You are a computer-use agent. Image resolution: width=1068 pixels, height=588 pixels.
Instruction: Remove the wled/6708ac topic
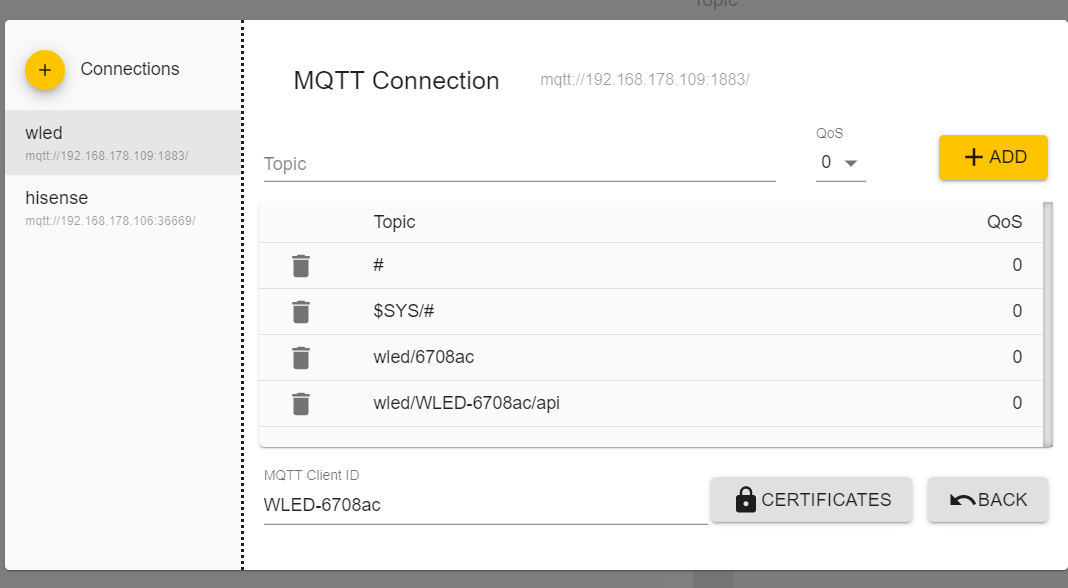click(x=301, y=358)
